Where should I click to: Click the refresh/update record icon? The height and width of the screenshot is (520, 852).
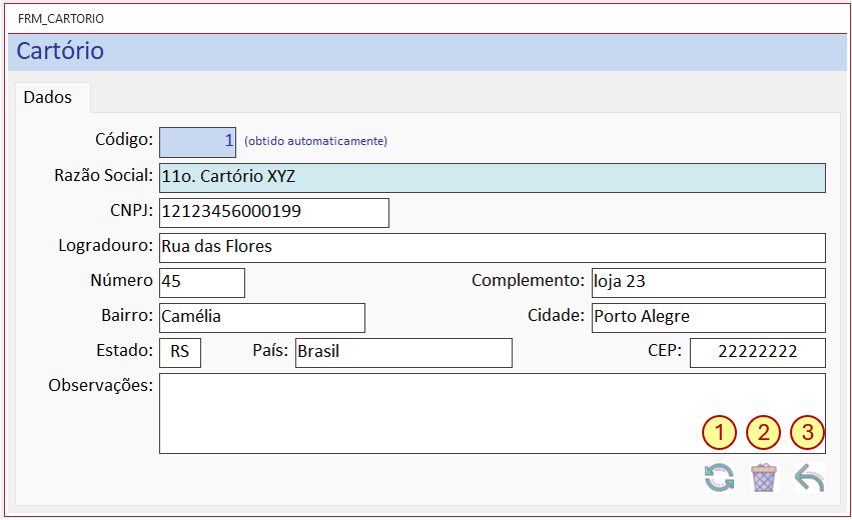coord(719,478)
